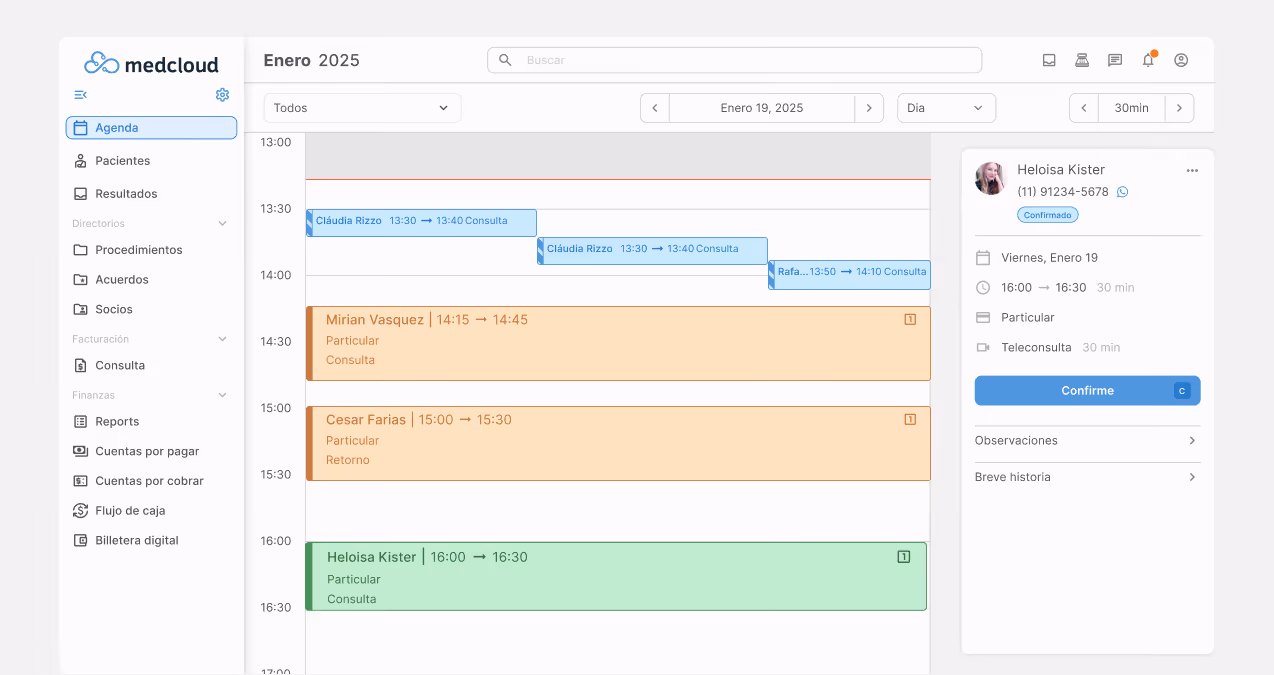Click the search magnifier icon
This screenshot has width=1274, height=675.
(x=505, y=60)
